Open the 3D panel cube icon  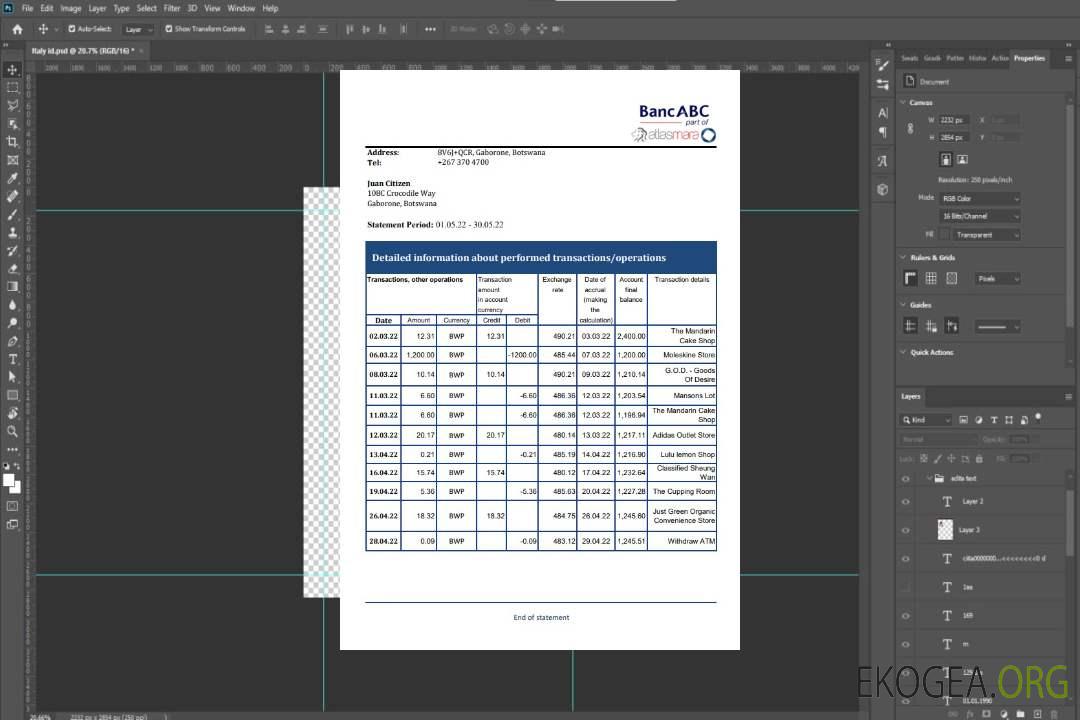[x=883, y=189]
